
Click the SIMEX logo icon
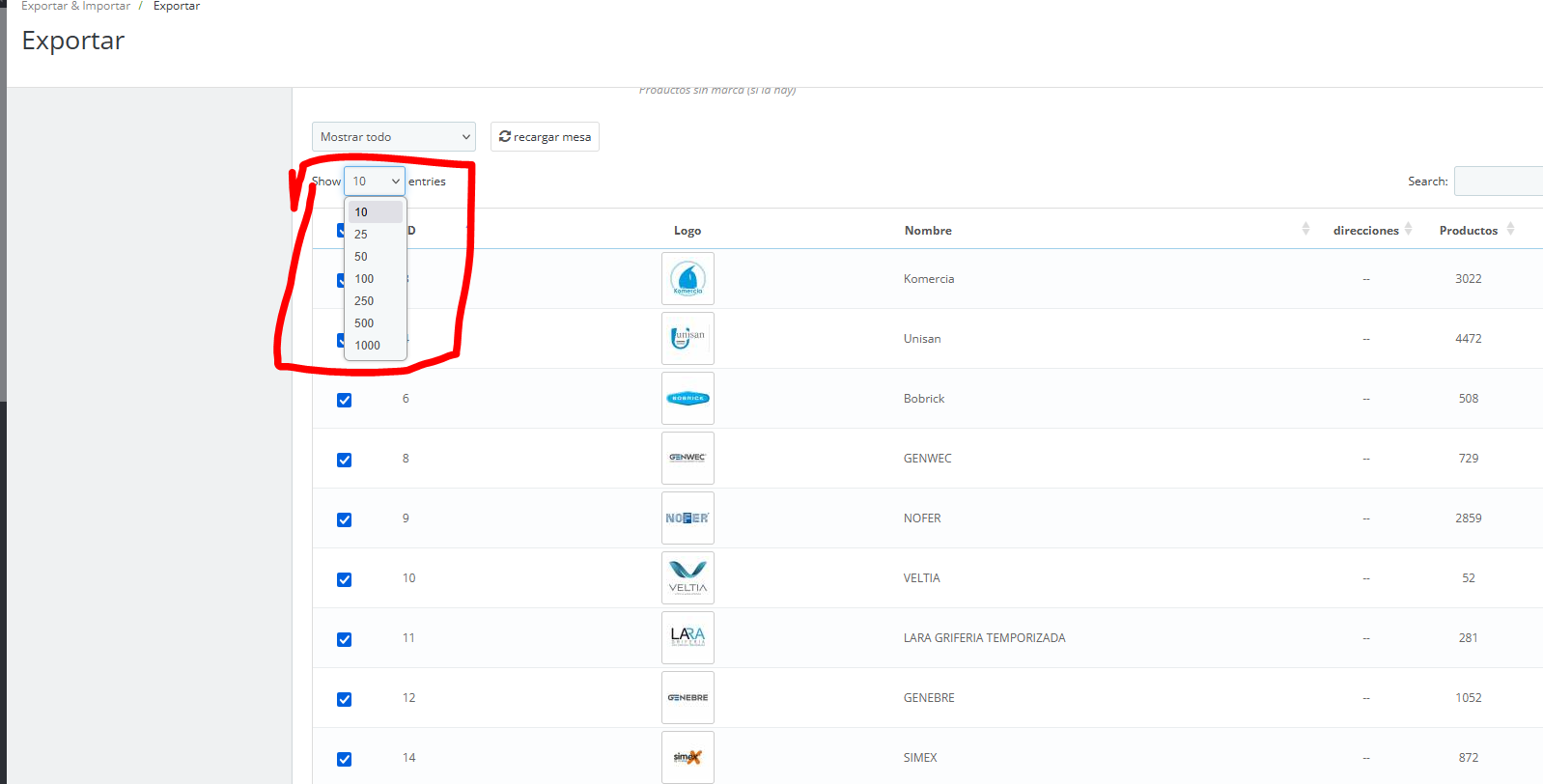[687, 757]
